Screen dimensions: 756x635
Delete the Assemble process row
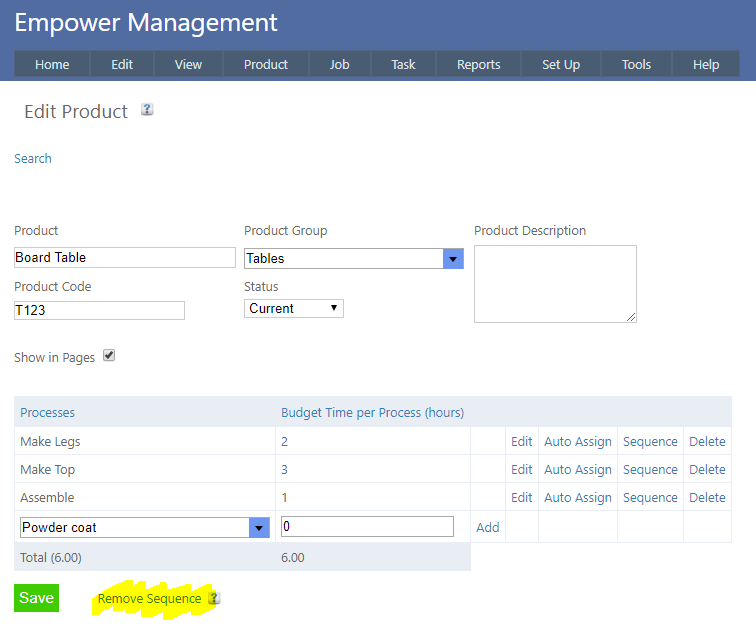(707, 497)
